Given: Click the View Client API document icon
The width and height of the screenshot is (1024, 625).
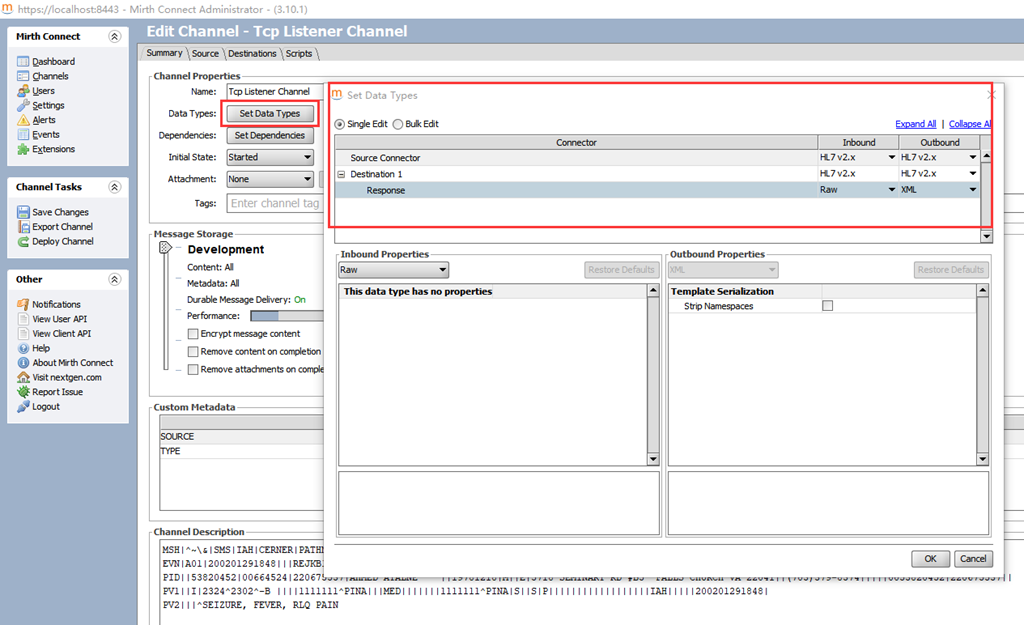Looking at the screenshot, I should click(x=23, y=333).
